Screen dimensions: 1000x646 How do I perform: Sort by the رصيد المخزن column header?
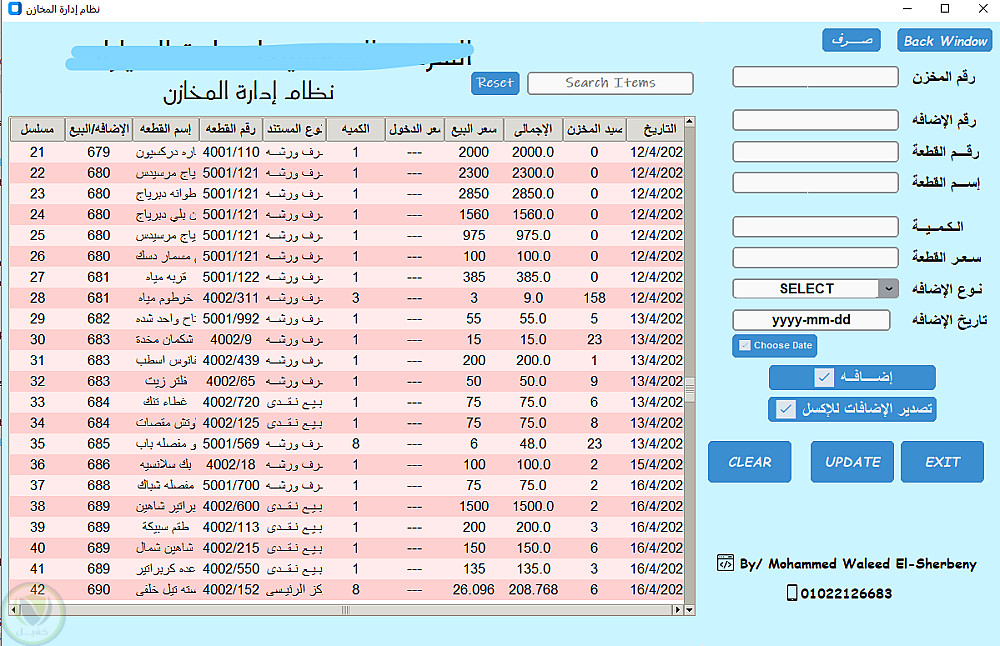[x=594, y=129]
